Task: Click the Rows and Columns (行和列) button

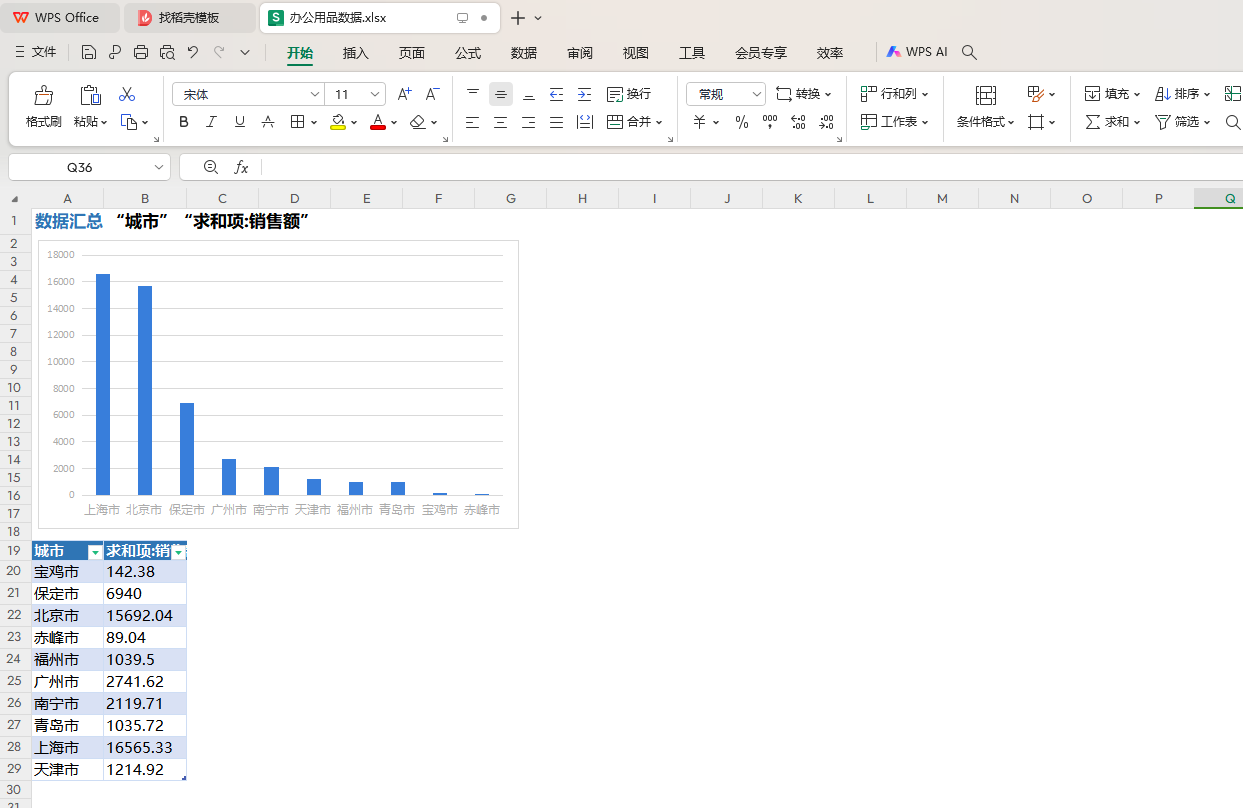Action: (895, 94)
